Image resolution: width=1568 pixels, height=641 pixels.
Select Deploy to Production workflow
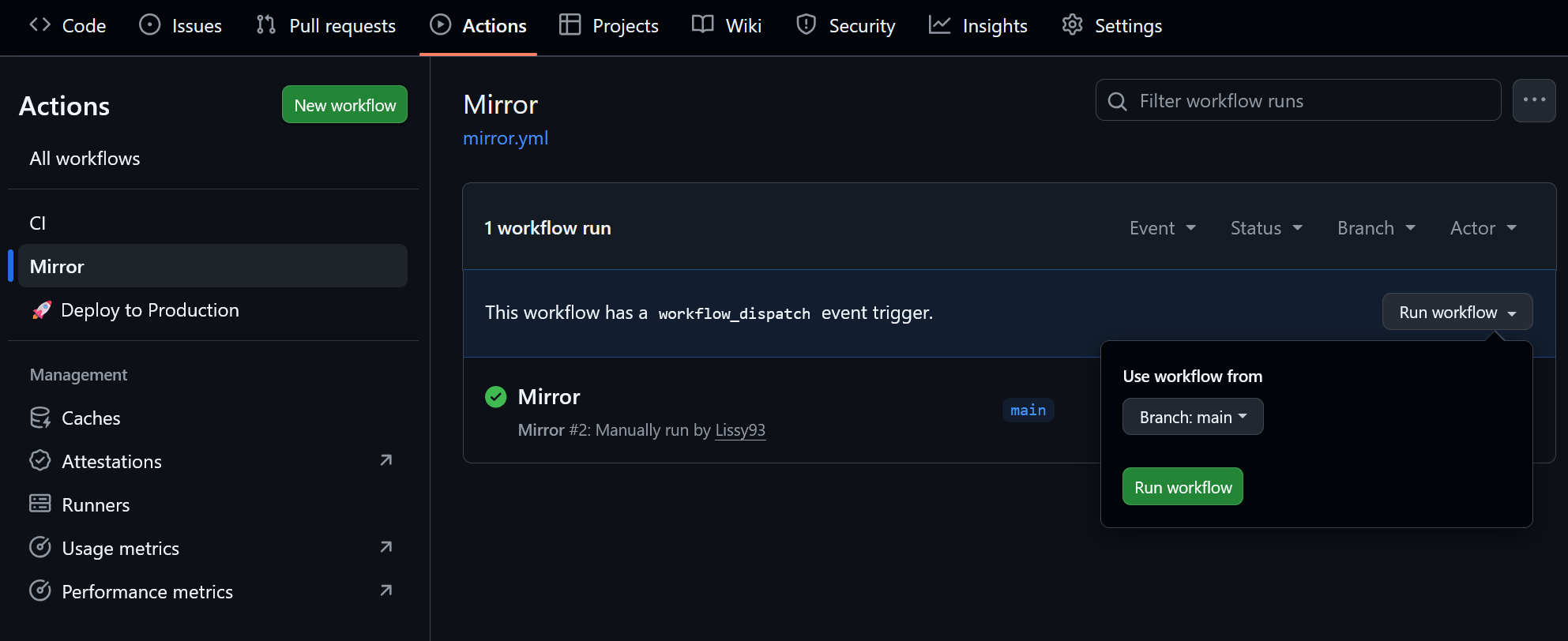click(x=149, y=310)
